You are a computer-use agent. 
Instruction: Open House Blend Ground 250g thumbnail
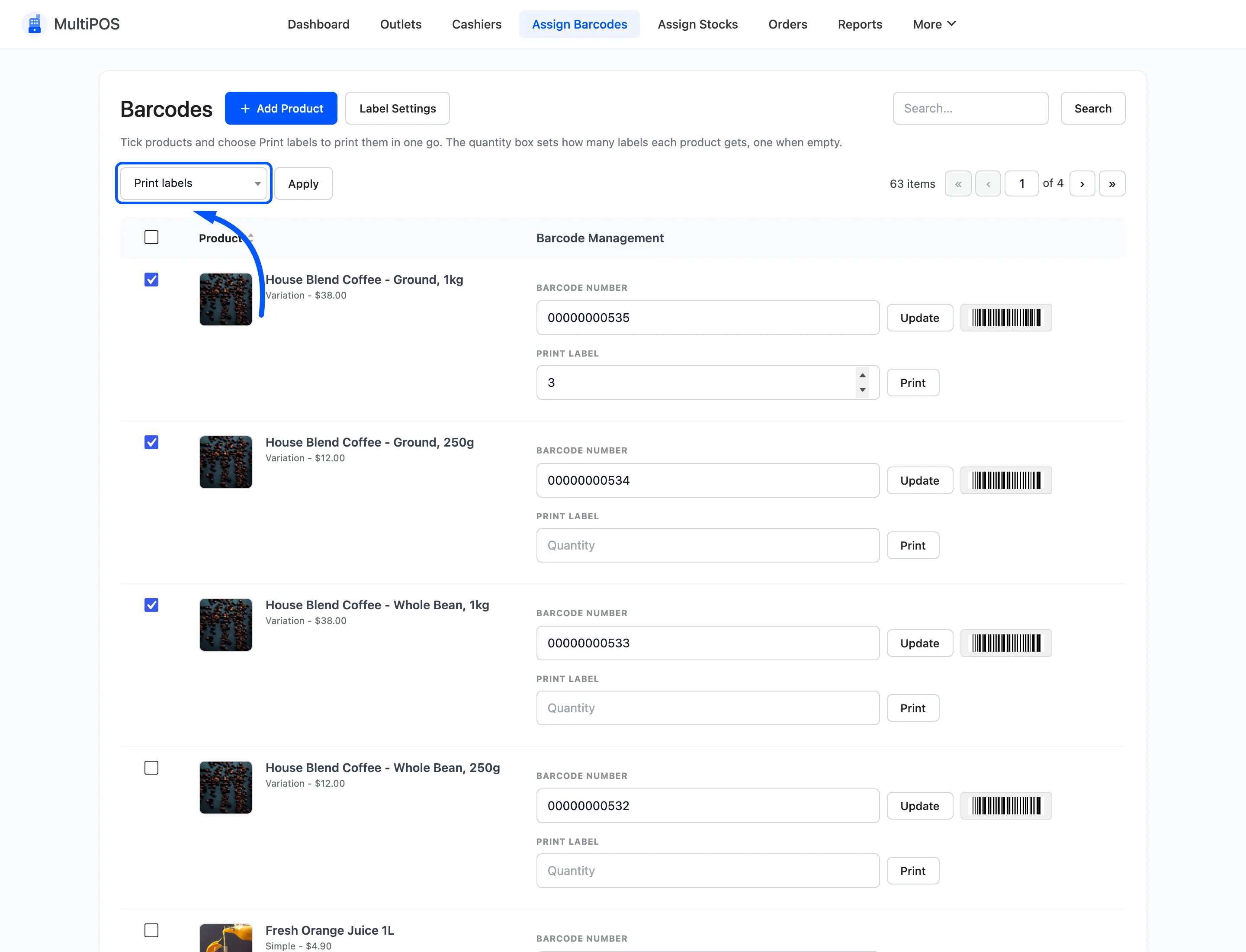tap(225, 462)
